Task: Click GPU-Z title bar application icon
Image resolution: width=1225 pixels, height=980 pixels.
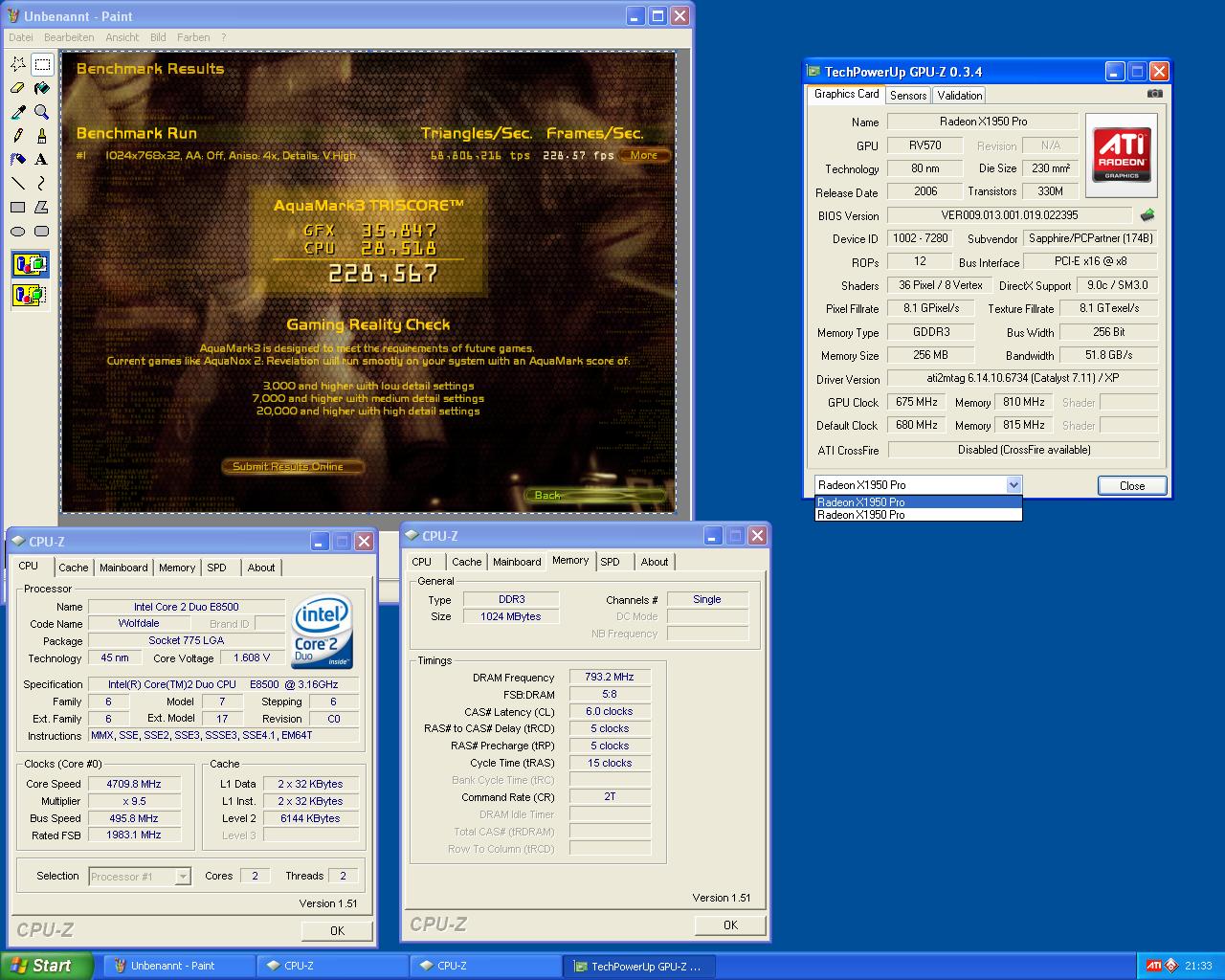Action: [813, 72]
